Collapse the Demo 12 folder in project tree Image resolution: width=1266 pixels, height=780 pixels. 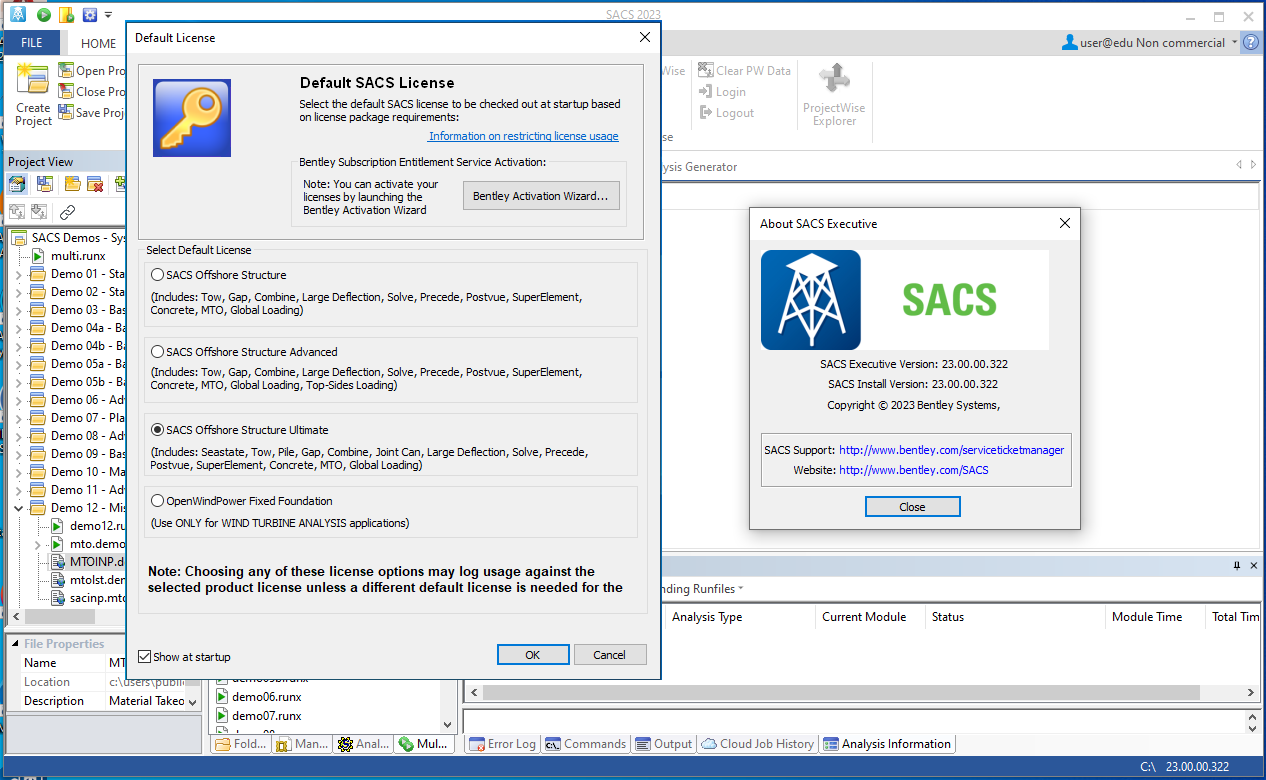coord(18,508)
